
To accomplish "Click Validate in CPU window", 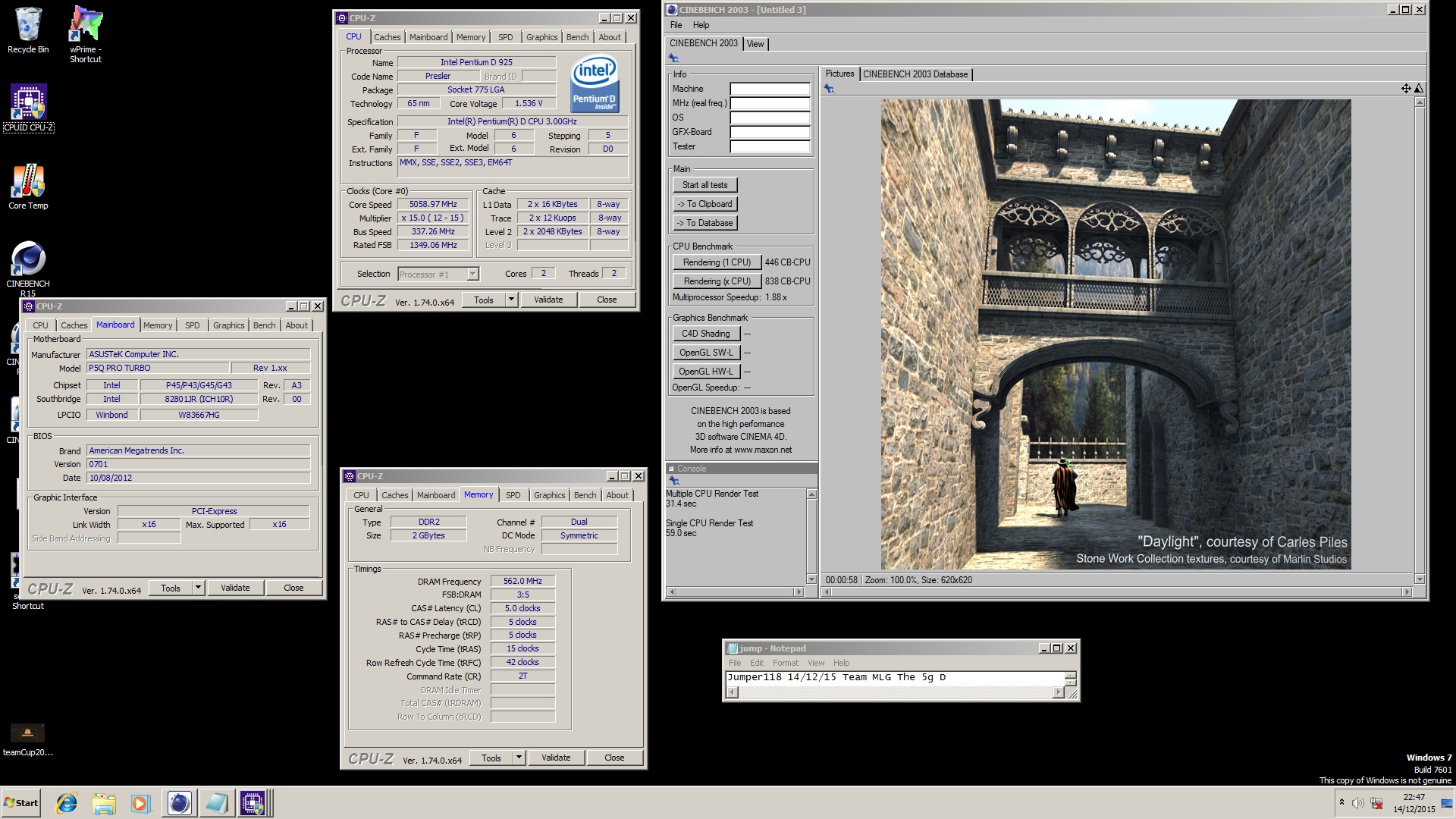I will tap(548, 300).
